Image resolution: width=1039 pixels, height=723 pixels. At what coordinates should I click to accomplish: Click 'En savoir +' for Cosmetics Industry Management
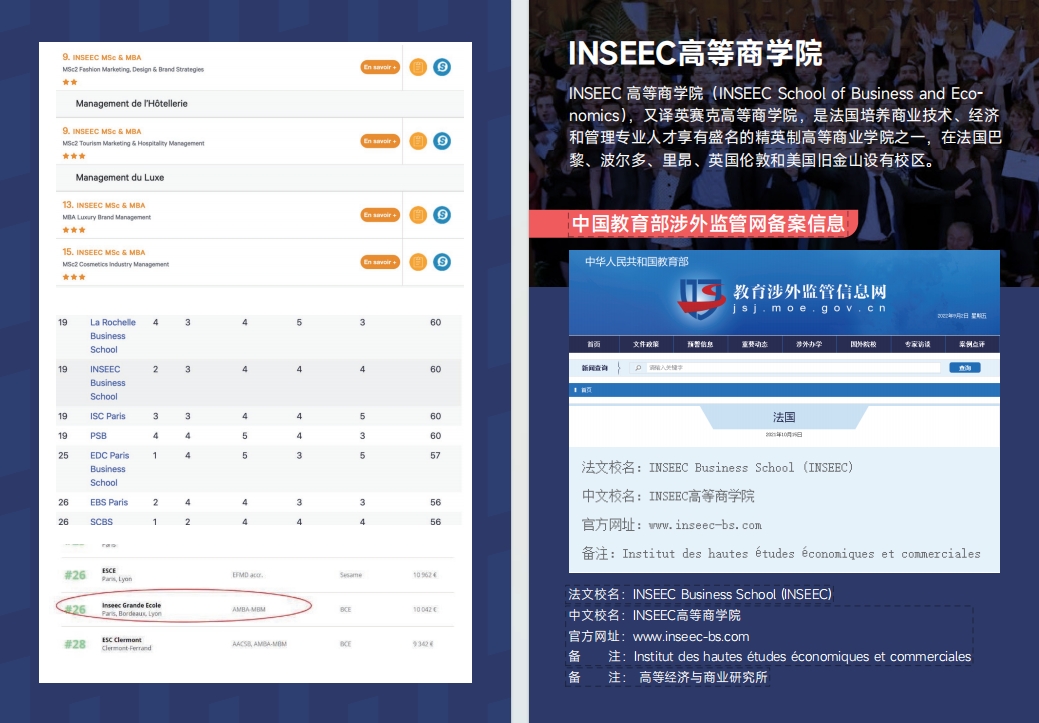(x=380, y=262)
